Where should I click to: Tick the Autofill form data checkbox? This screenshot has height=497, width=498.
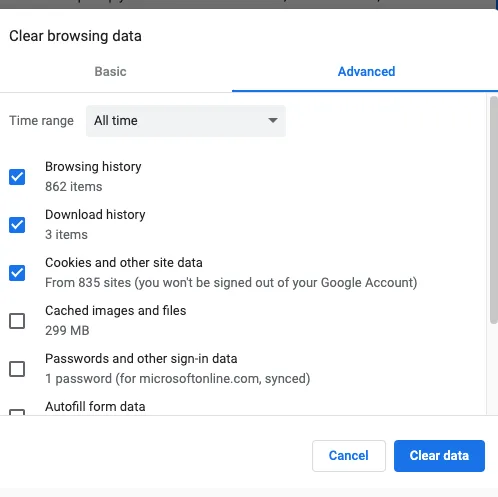17,412
